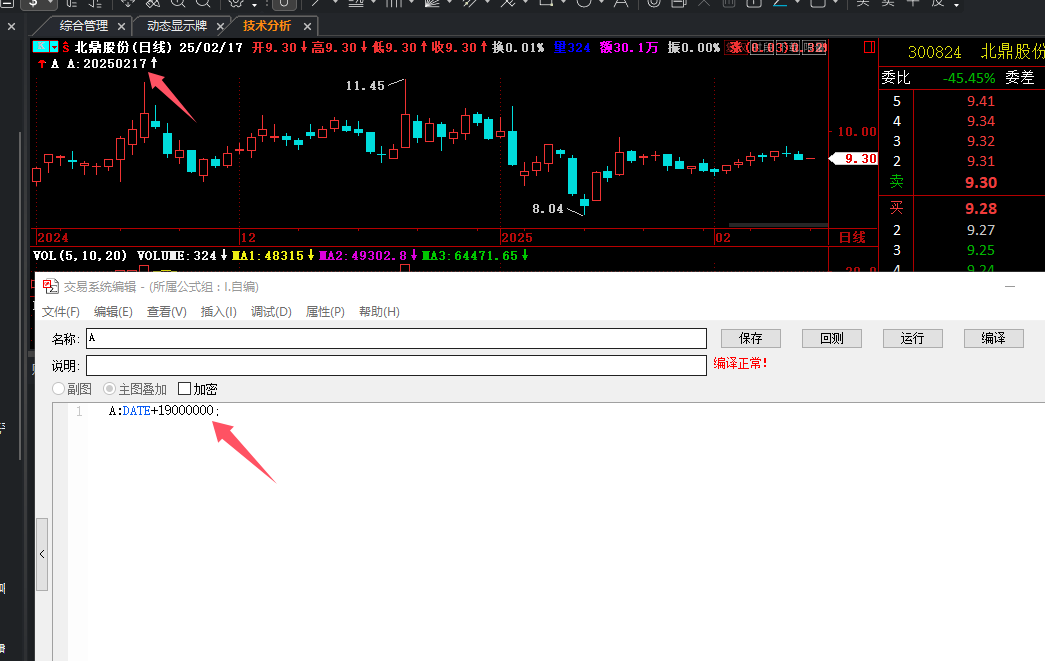The width and height of the screenshot is (1045, 661).
Task: Collapse side pane using the < handle
Action: (x=42, y=554)
